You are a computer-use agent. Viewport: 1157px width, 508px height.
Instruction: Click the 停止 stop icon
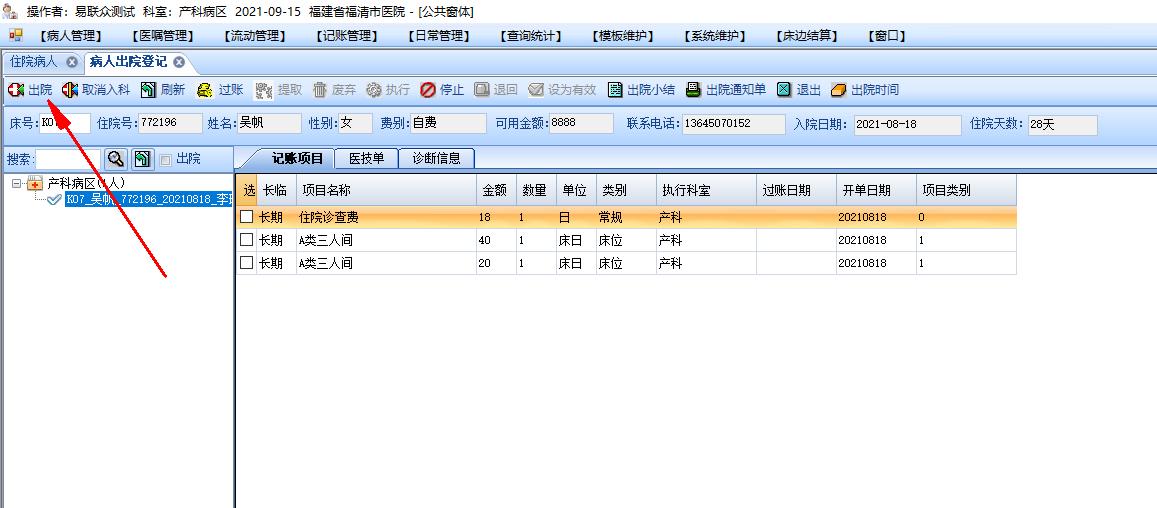tap(428, 90)
